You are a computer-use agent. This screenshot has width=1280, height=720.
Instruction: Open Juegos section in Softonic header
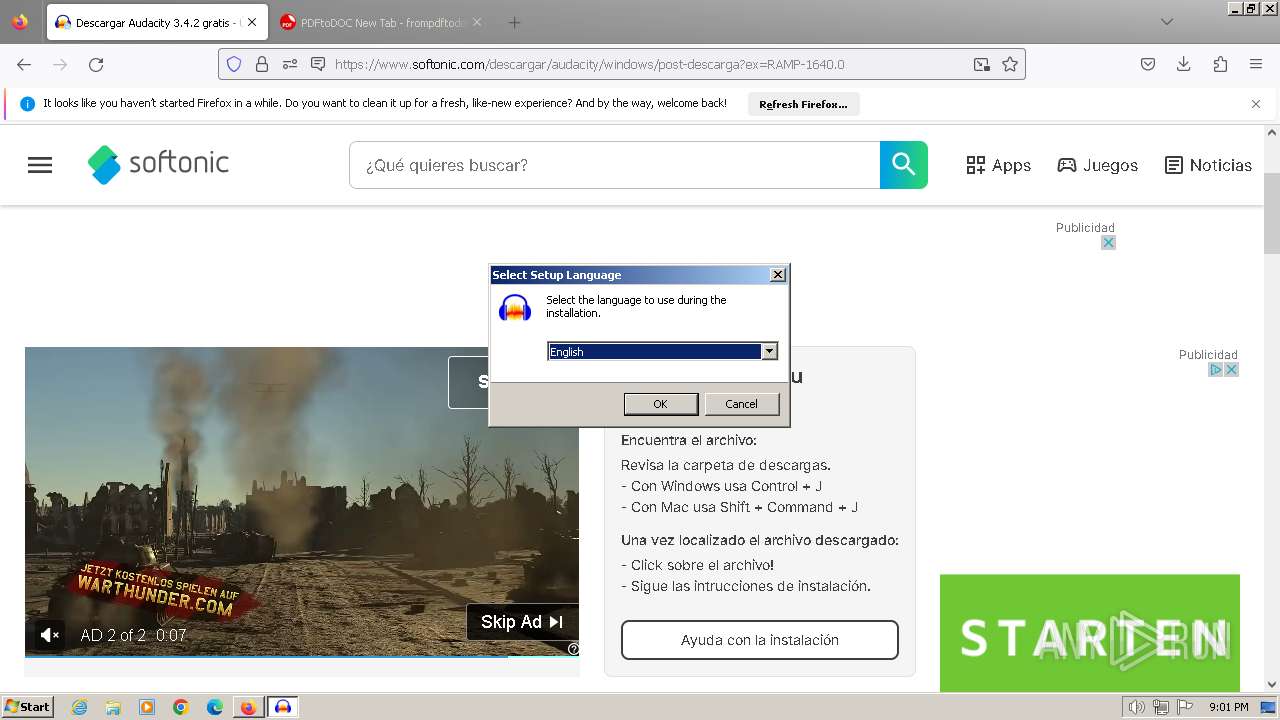click(x=1097, y=165)
